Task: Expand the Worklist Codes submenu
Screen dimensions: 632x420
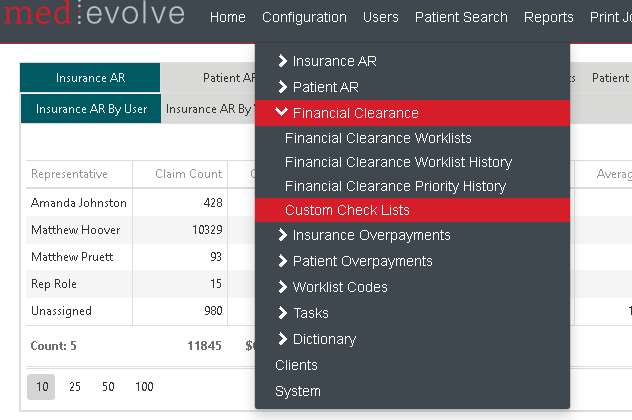Action: 340,287
